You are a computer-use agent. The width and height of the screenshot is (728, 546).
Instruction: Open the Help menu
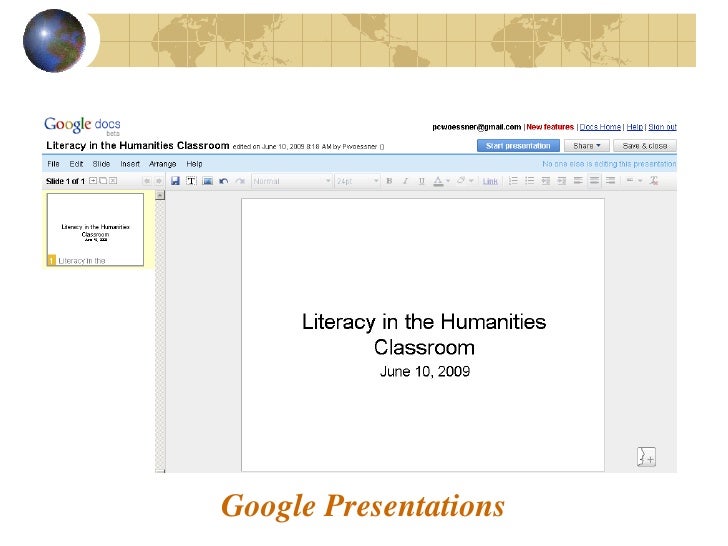tap(194, 164)
